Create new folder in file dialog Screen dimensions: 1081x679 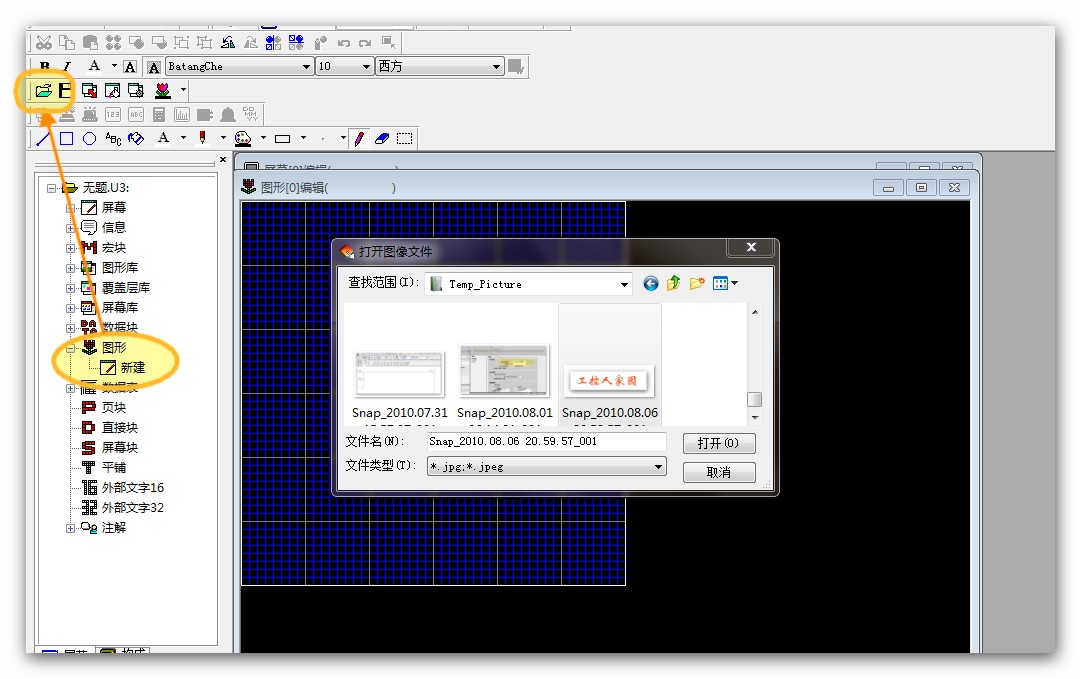(697, 284)
